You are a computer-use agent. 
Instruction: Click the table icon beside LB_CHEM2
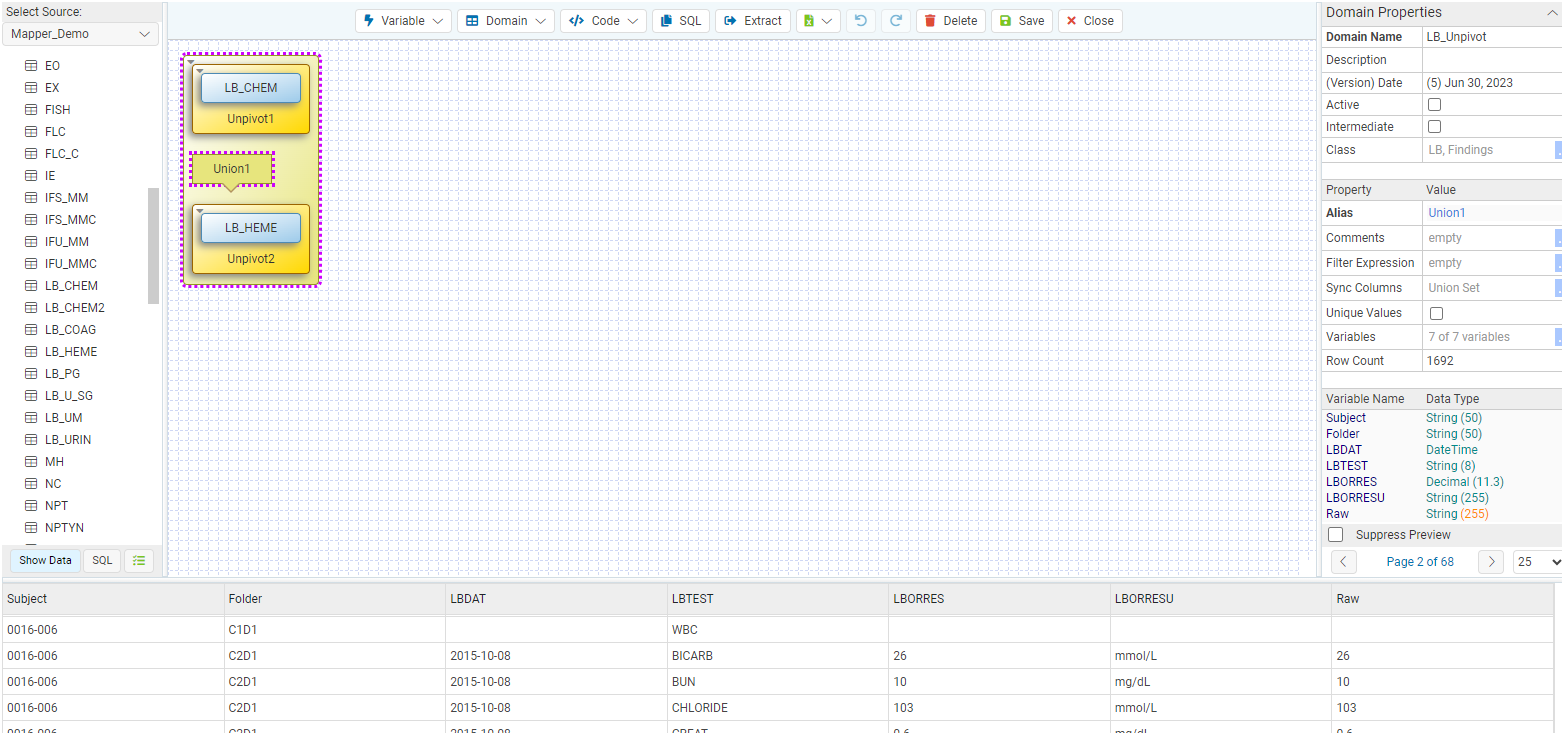(31, 308)
